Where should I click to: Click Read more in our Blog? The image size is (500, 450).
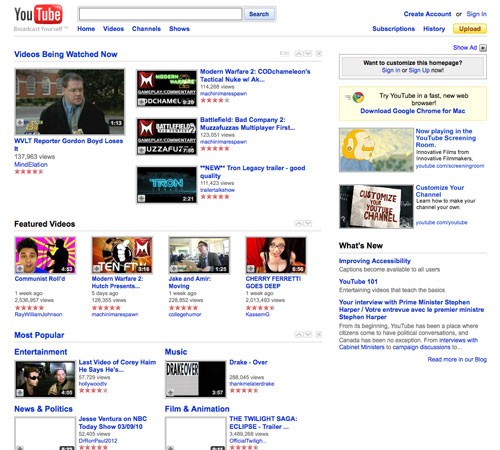coord(457,359)
